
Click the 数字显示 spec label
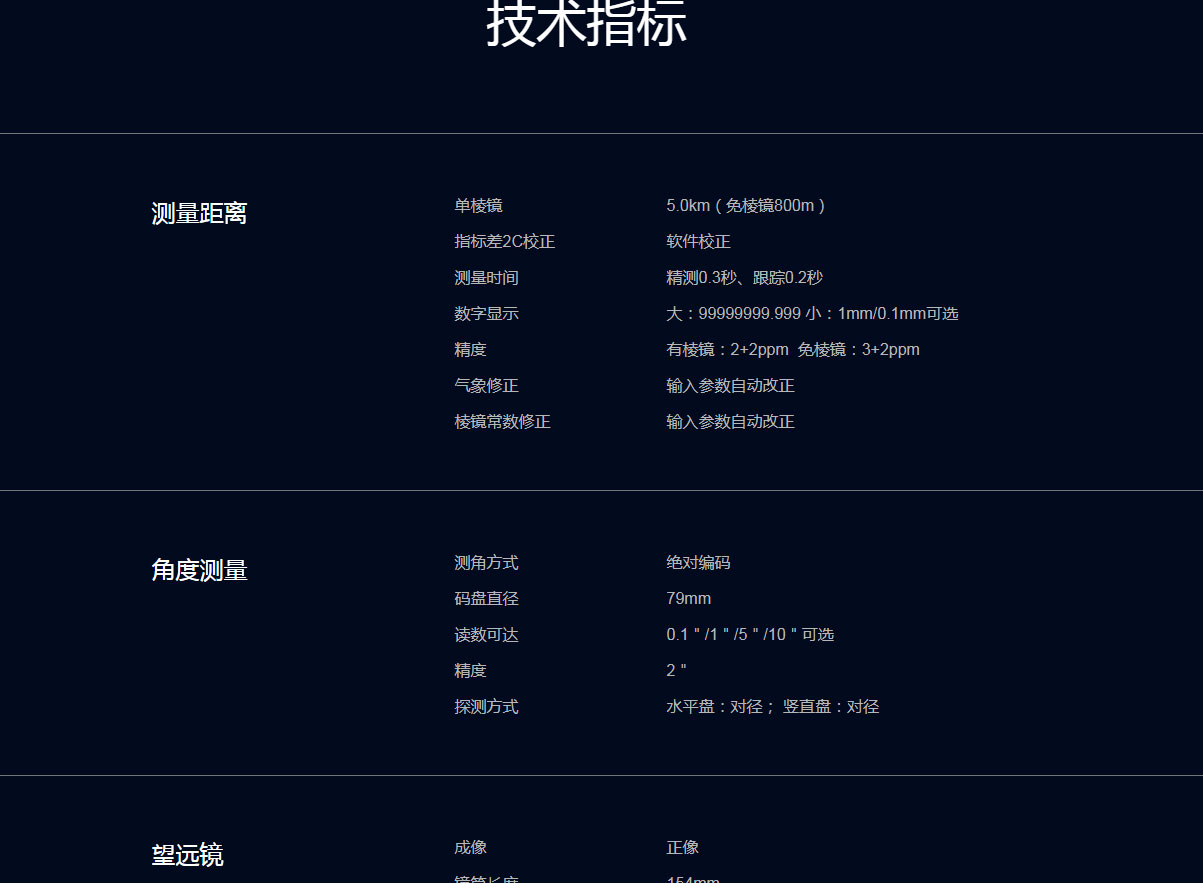(x=486, y=314)
